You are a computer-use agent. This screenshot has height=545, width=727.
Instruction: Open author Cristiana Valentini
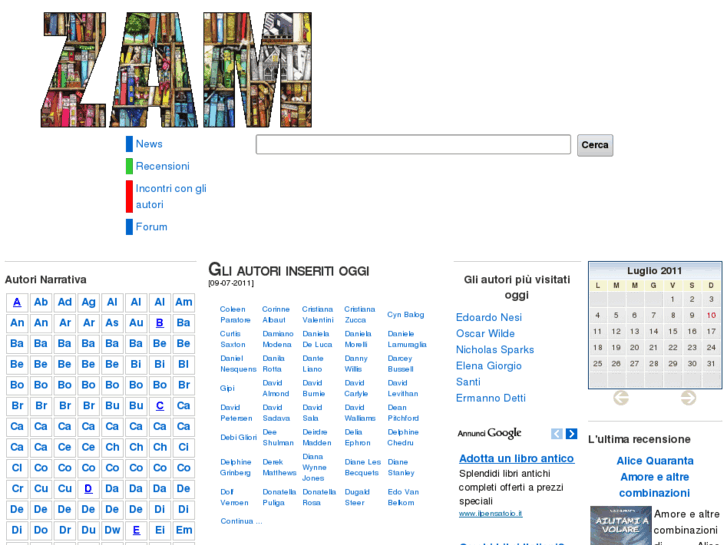[318, 314]
